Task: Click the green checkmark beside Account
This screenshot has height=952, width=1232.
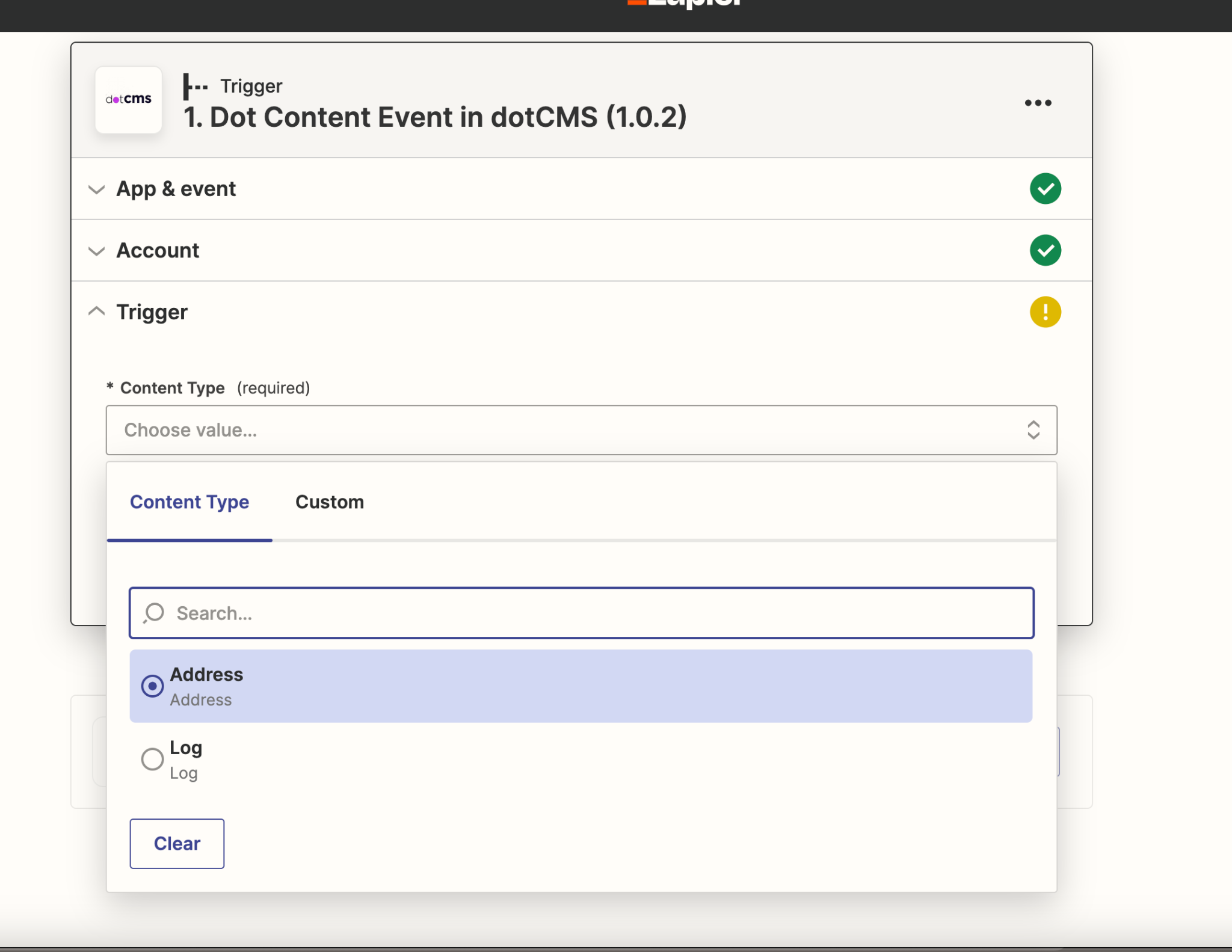Action: coord(1045,250)
